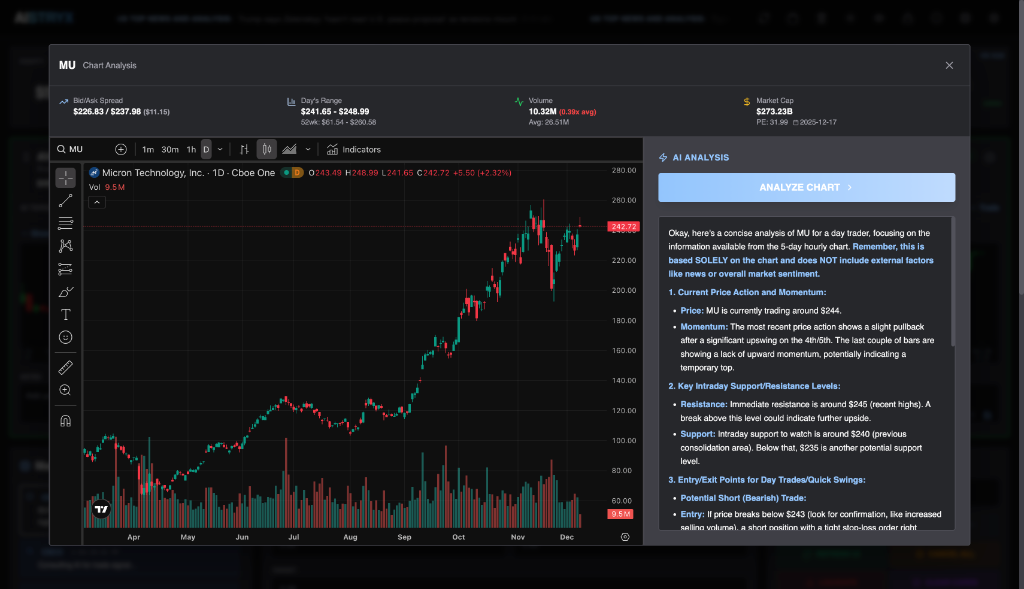Open the Indicators menu
The width and height of the screenshot is (1024, 589).
(x=354, y=149)
